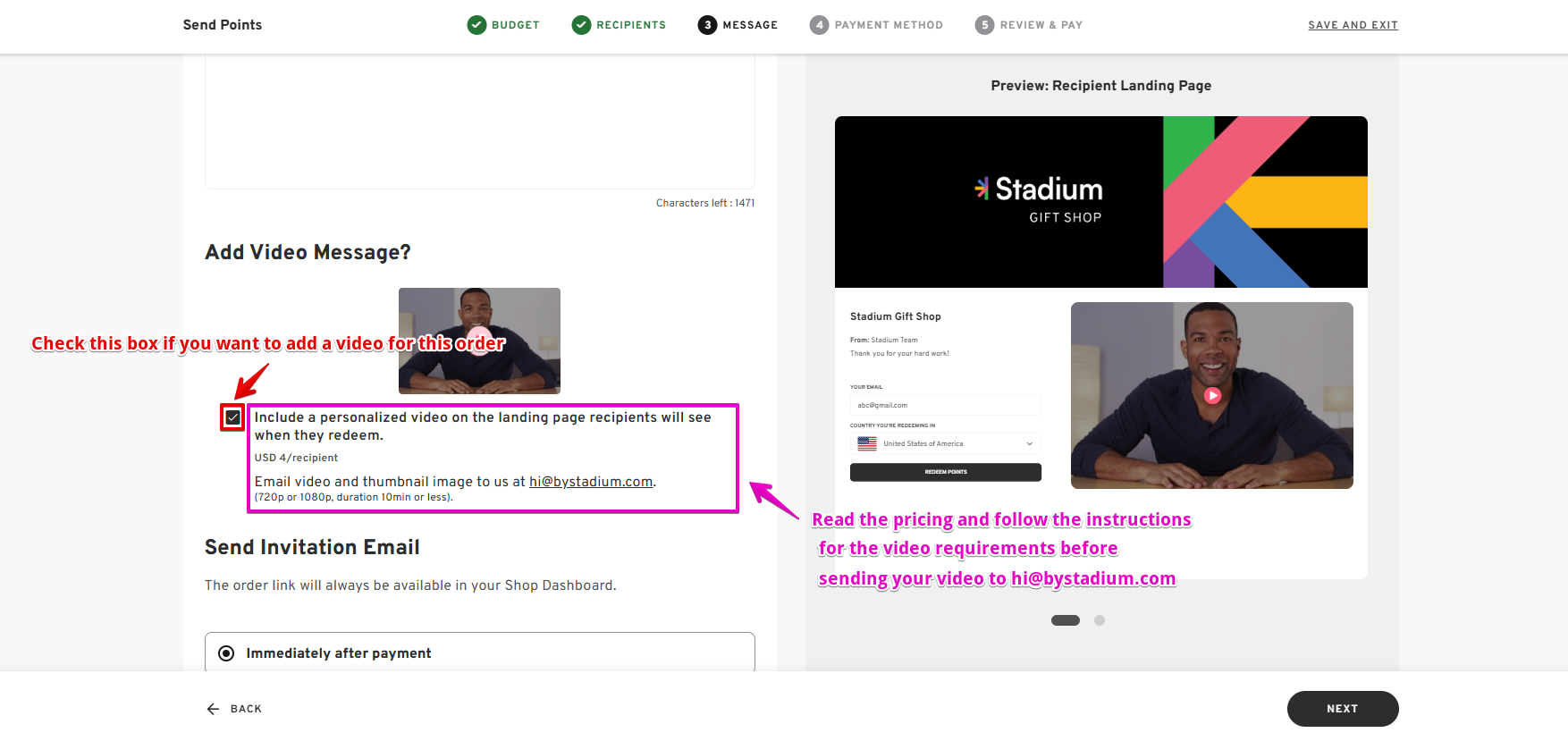This screenshot has height=741, width=1568.
Task: Click the back arrow icon
Action: click(x=213, y=709)
